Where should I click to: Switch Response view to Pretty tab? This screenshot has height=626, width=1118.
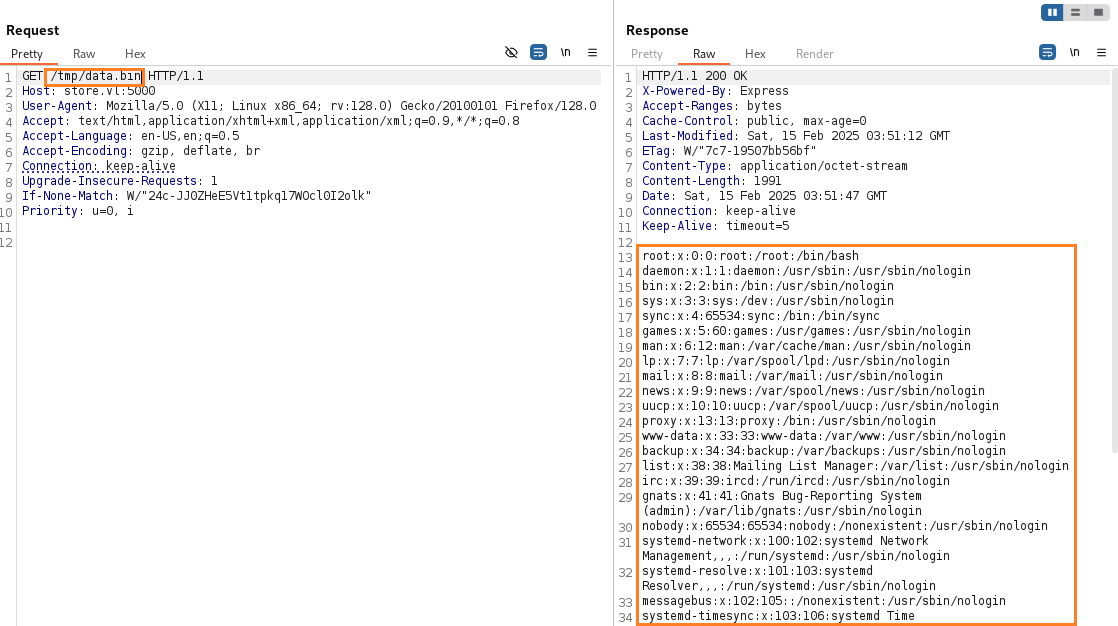point(647,53)
